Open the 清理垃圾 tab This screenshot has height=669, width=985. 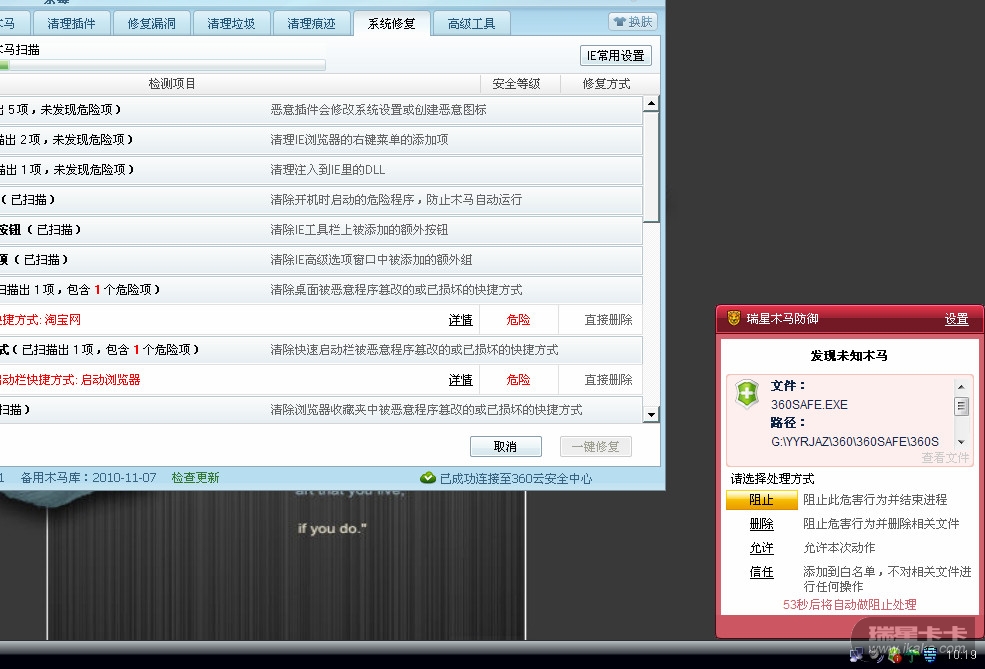(x=231, y=24)
